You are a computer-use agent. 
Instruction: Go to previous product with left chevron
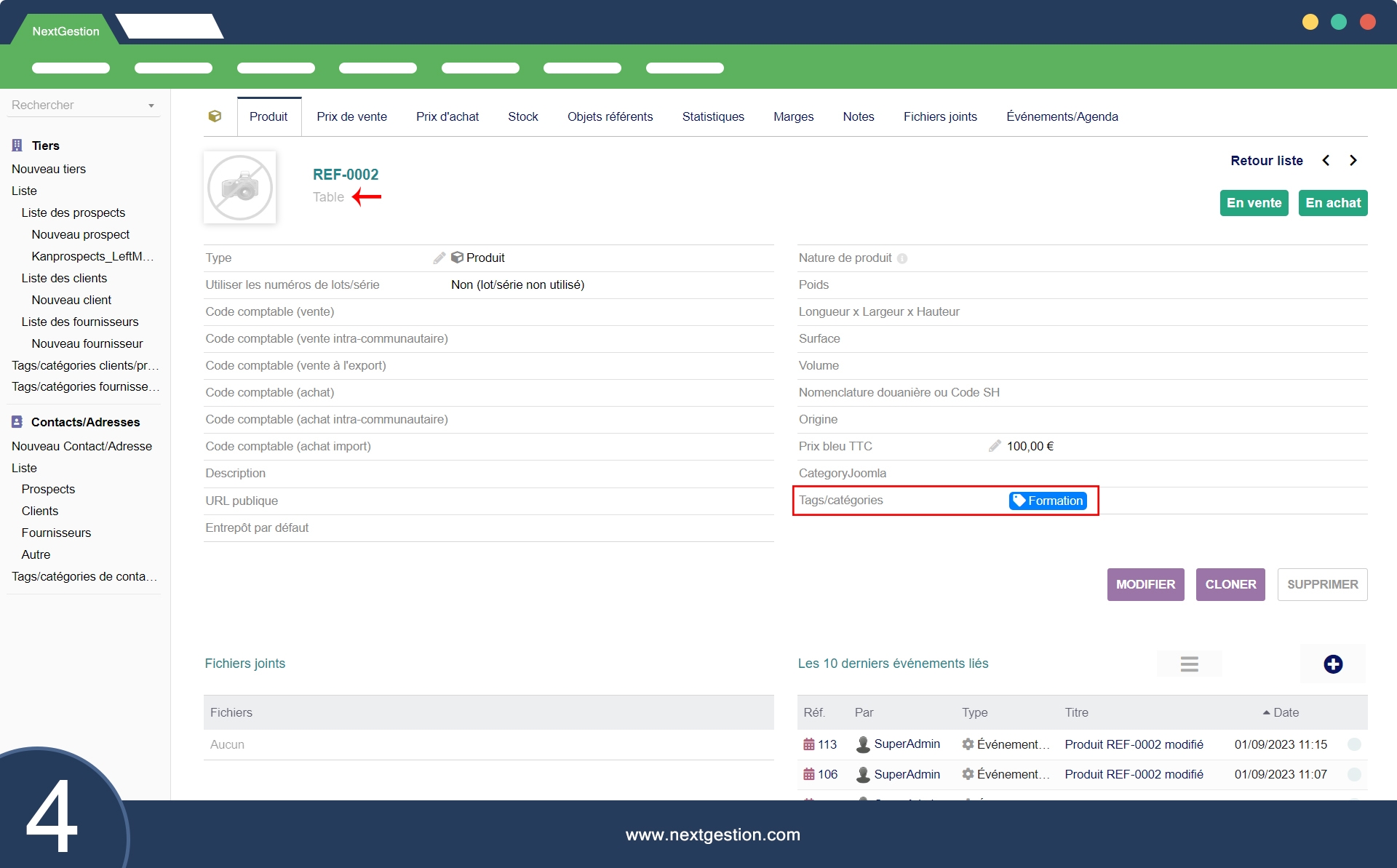(x=1326, y=161)
